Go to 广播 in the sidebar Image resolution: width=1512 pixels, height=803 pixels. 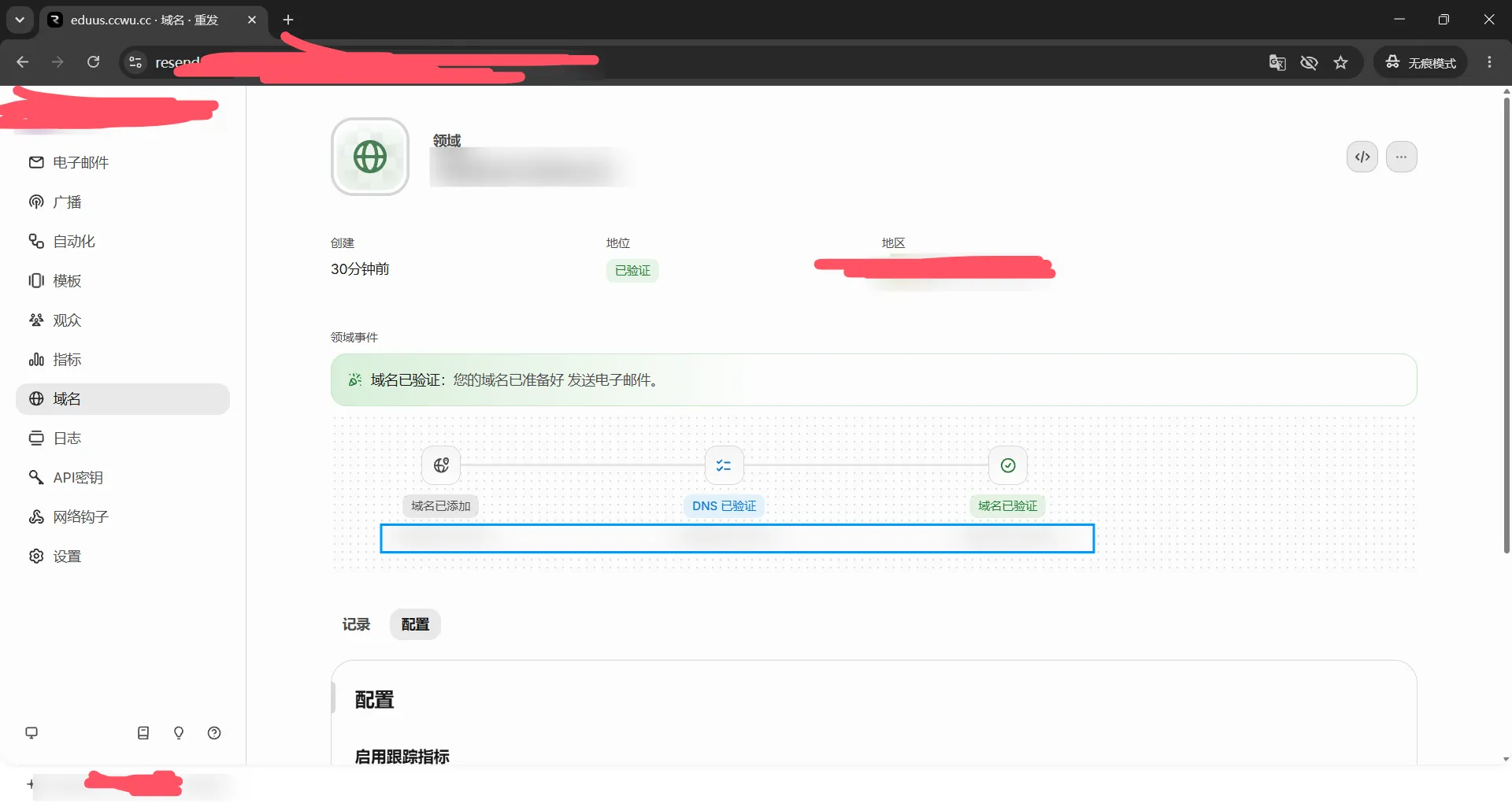pos(123,202)
